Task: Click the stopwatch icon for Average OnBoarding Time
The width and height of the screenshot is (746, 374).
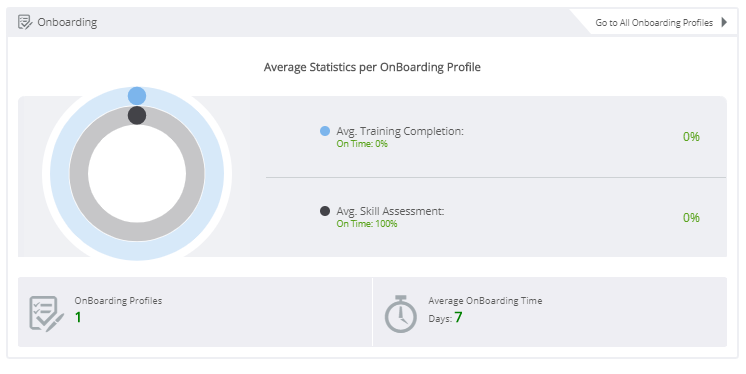Action: (401, 314)
